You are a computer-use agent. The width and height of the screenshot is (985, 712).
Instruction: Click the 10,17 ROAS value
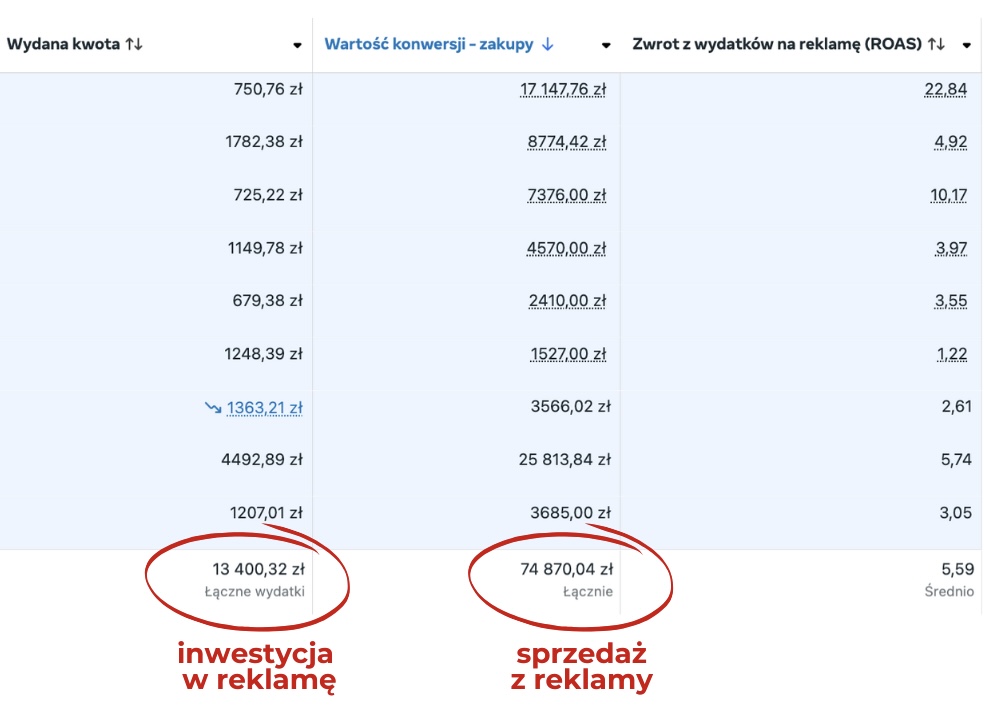949,195
